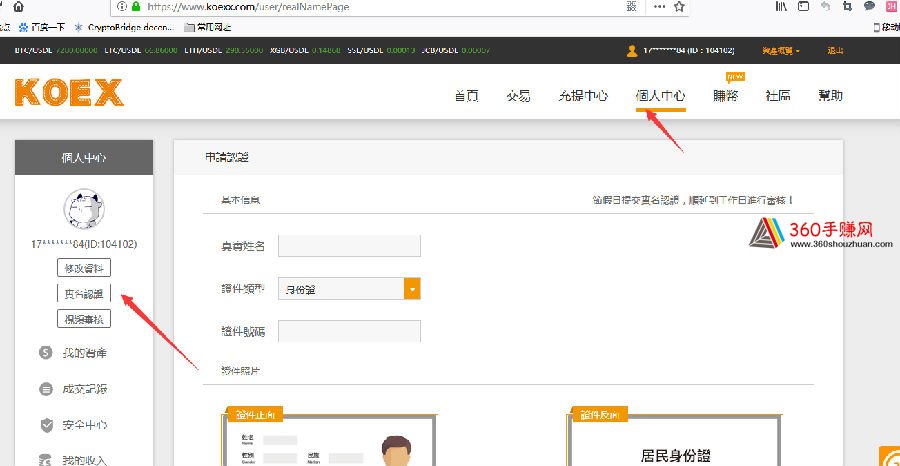
Task: Open the 社區 navigation item
Action: tap(778, 96)
